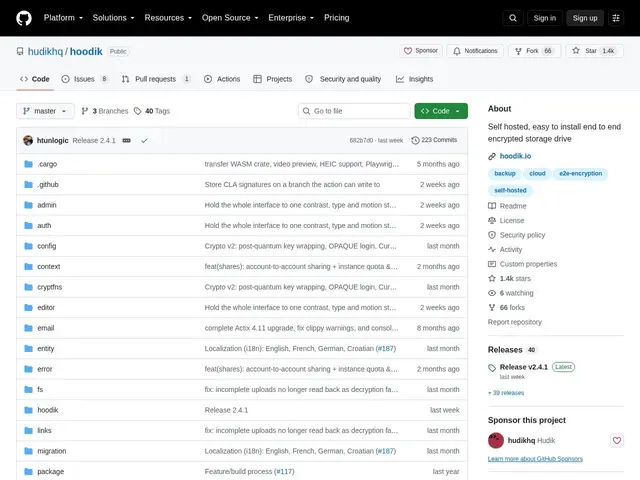View the 40 Tags link
The width and height of the screenshot is (640, 480).
click(152, 111)
